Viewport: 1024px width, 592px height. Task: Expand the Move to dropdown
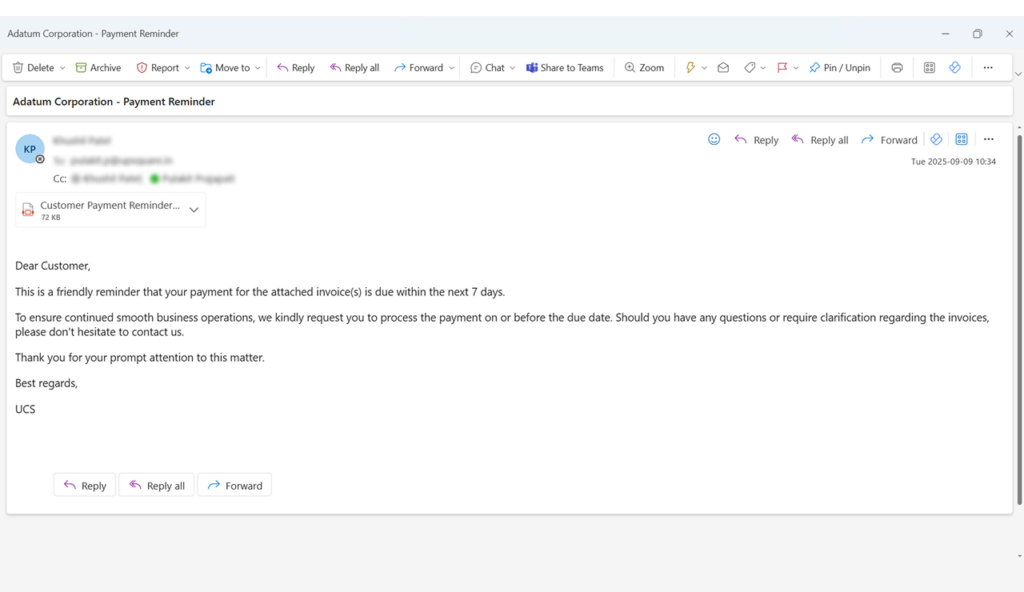click(257, 68)
